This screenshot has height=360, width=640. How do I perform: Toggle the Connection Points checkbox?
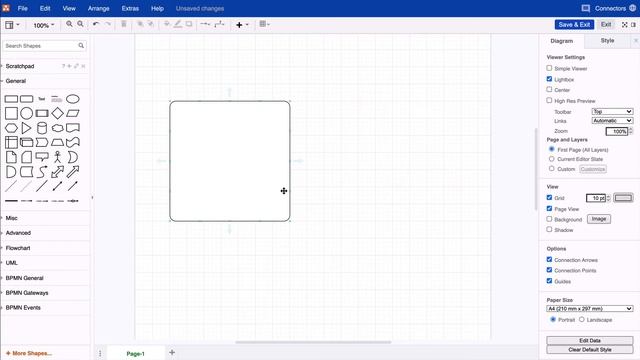pos(549,270)
